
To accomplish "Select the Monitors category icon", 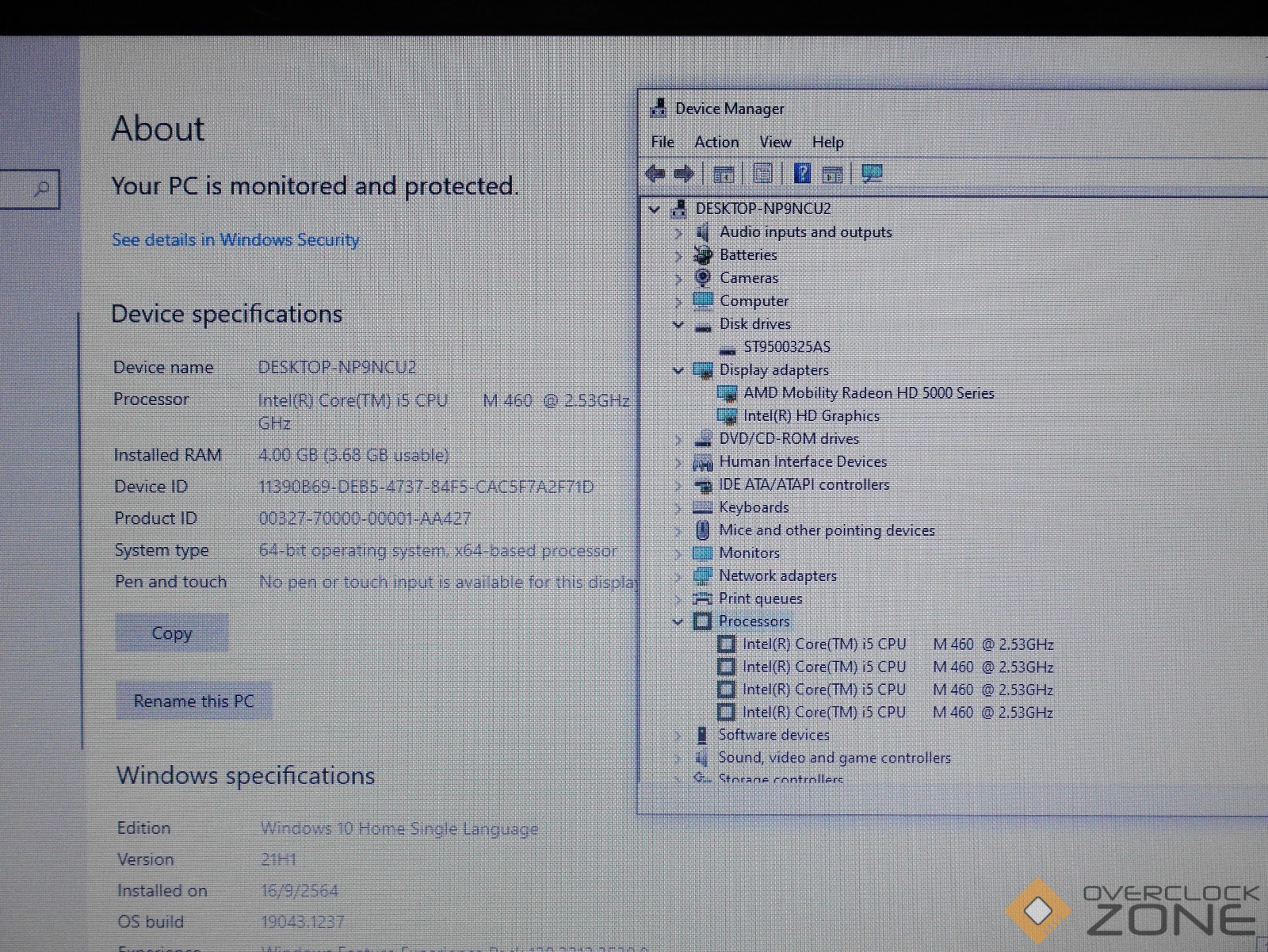I will coord(702,552).
